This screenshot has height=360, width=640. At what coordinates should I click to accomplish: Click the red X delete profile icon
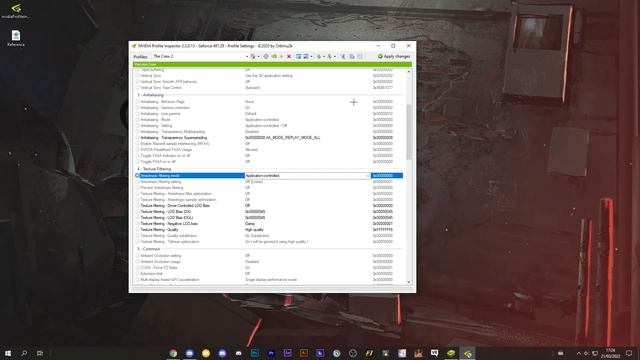[289, 56]
